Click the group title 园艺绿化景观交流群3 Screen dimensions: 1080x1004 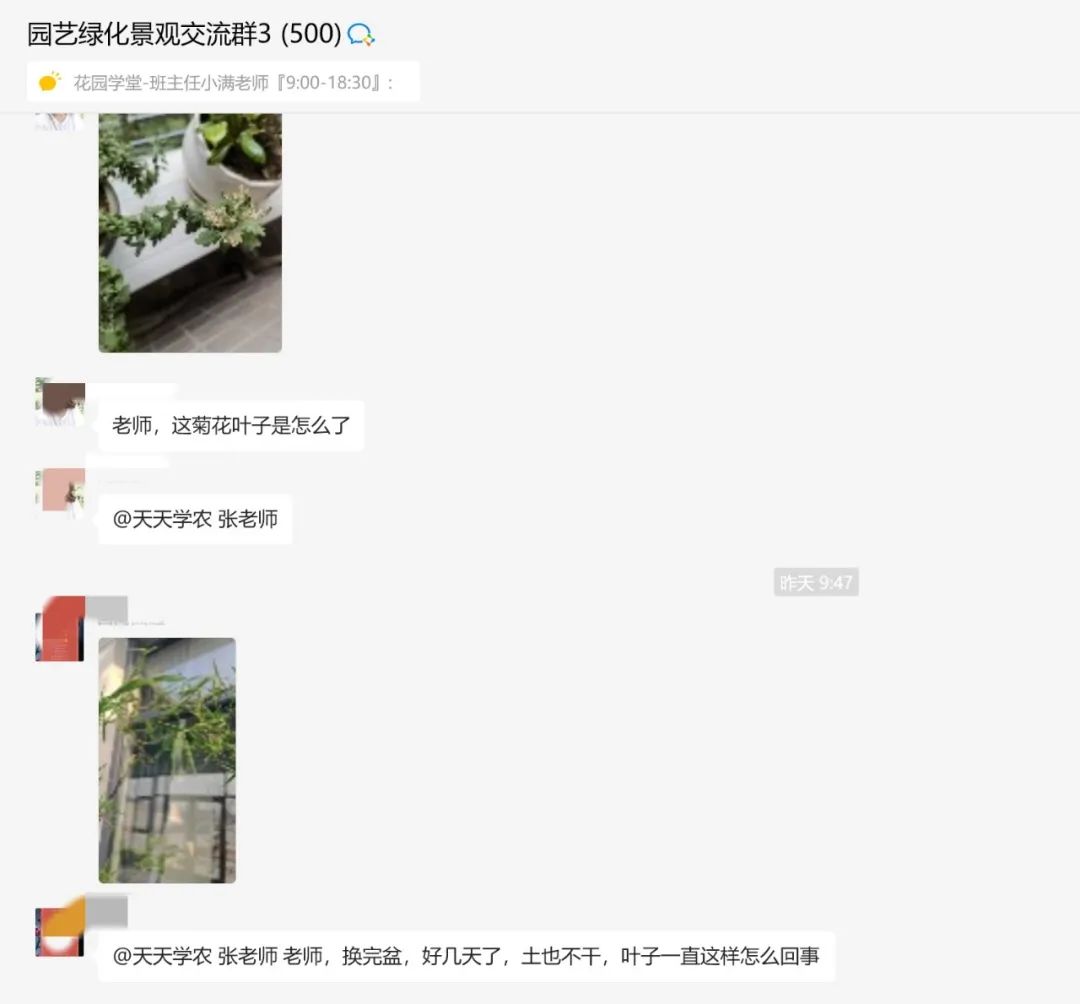click(x=149, y=34)
